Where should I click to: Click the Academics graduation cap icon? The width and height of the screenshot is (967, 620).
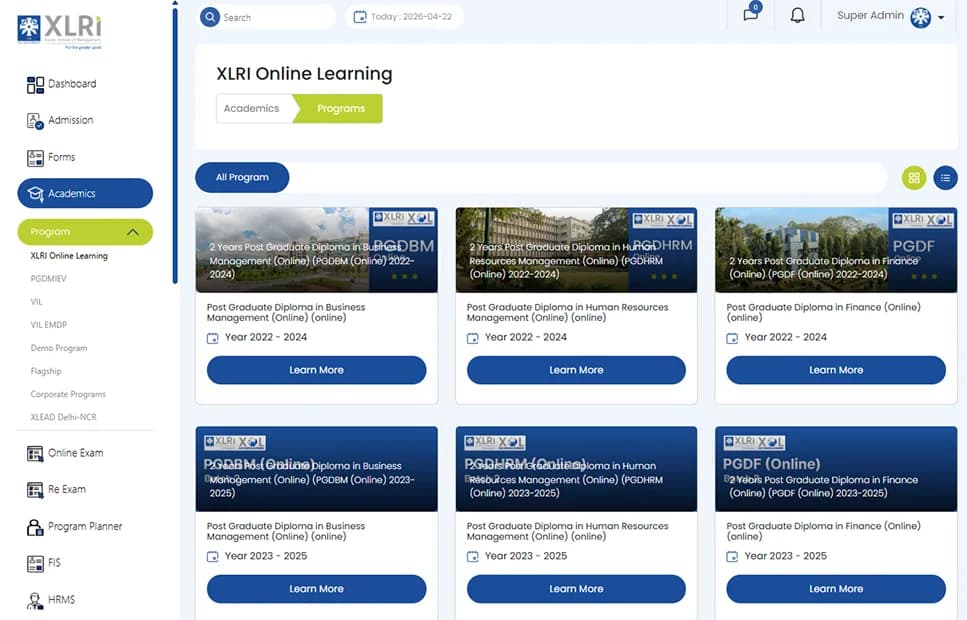pos(36,194)
